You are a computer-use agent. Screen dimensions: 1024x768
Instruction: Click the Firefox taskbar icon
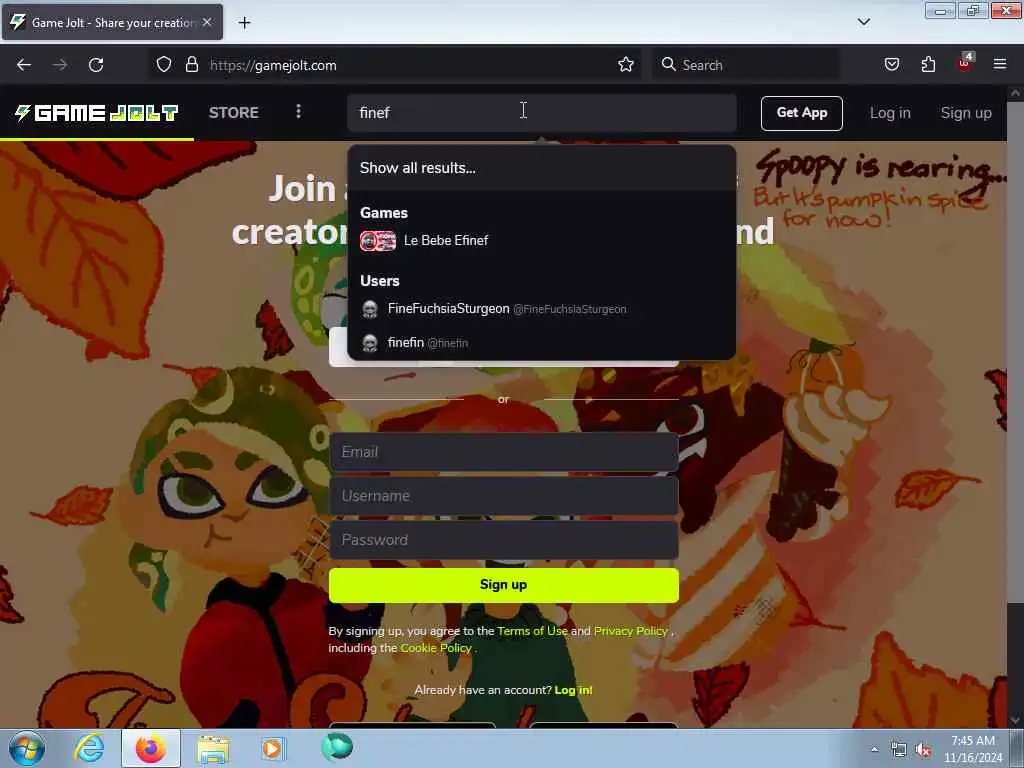click(x=151, y=748)
